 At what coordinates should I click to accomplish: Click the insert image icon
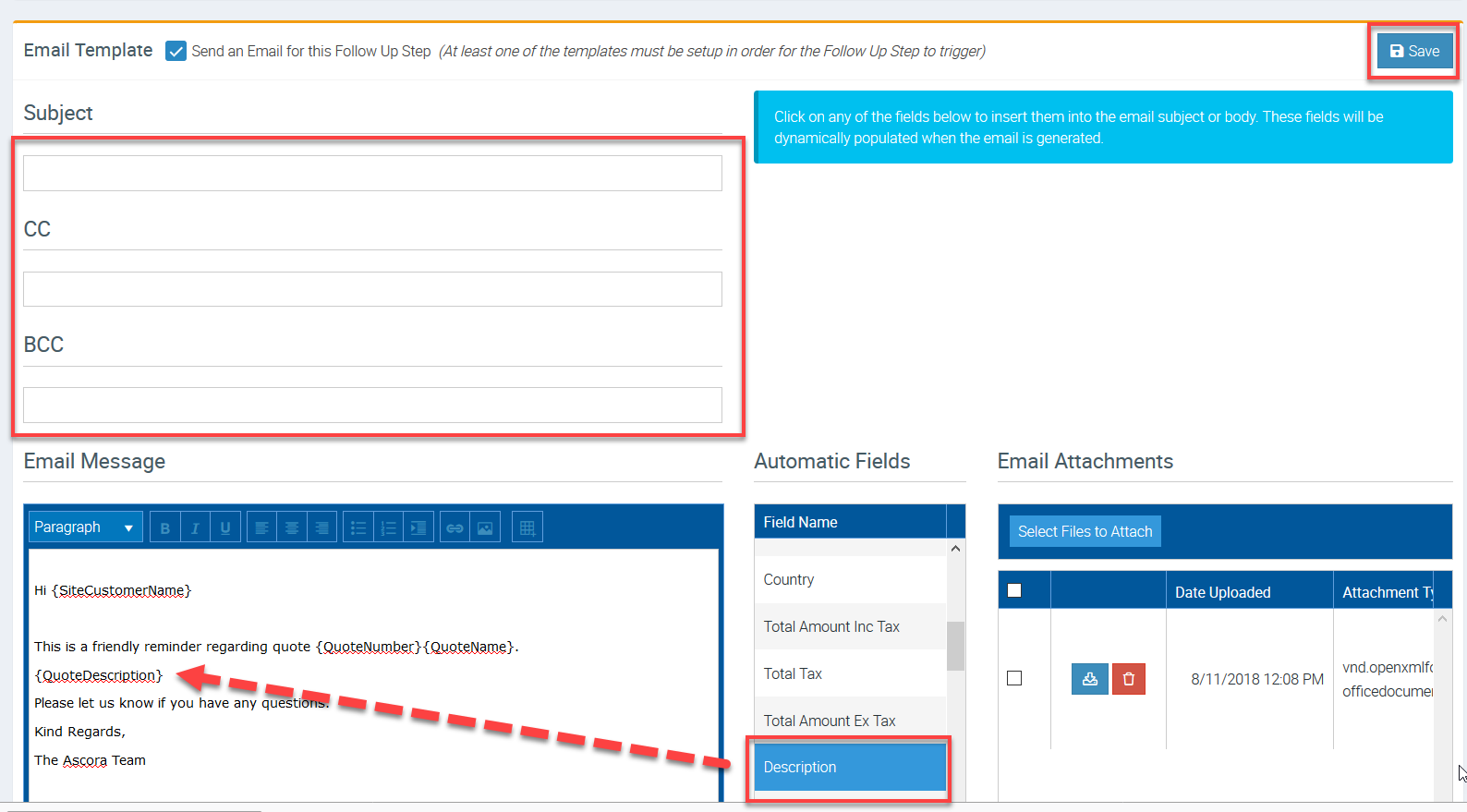click(485, 527)
